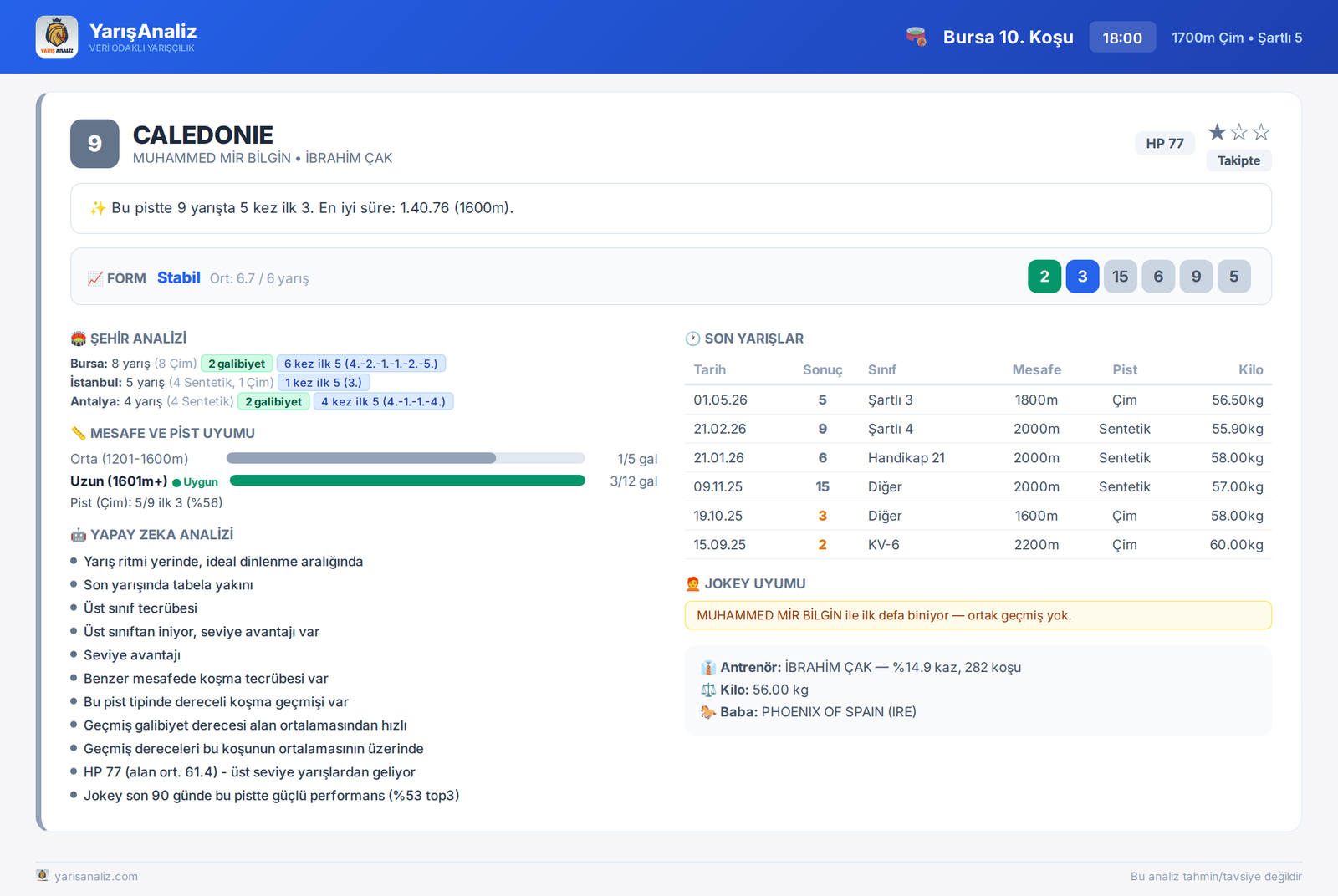This screenshot has width=1338, height=896.
Task: Click the jockey icon beside JOKEY UYUMU
Action: click(x=692, y=583)
